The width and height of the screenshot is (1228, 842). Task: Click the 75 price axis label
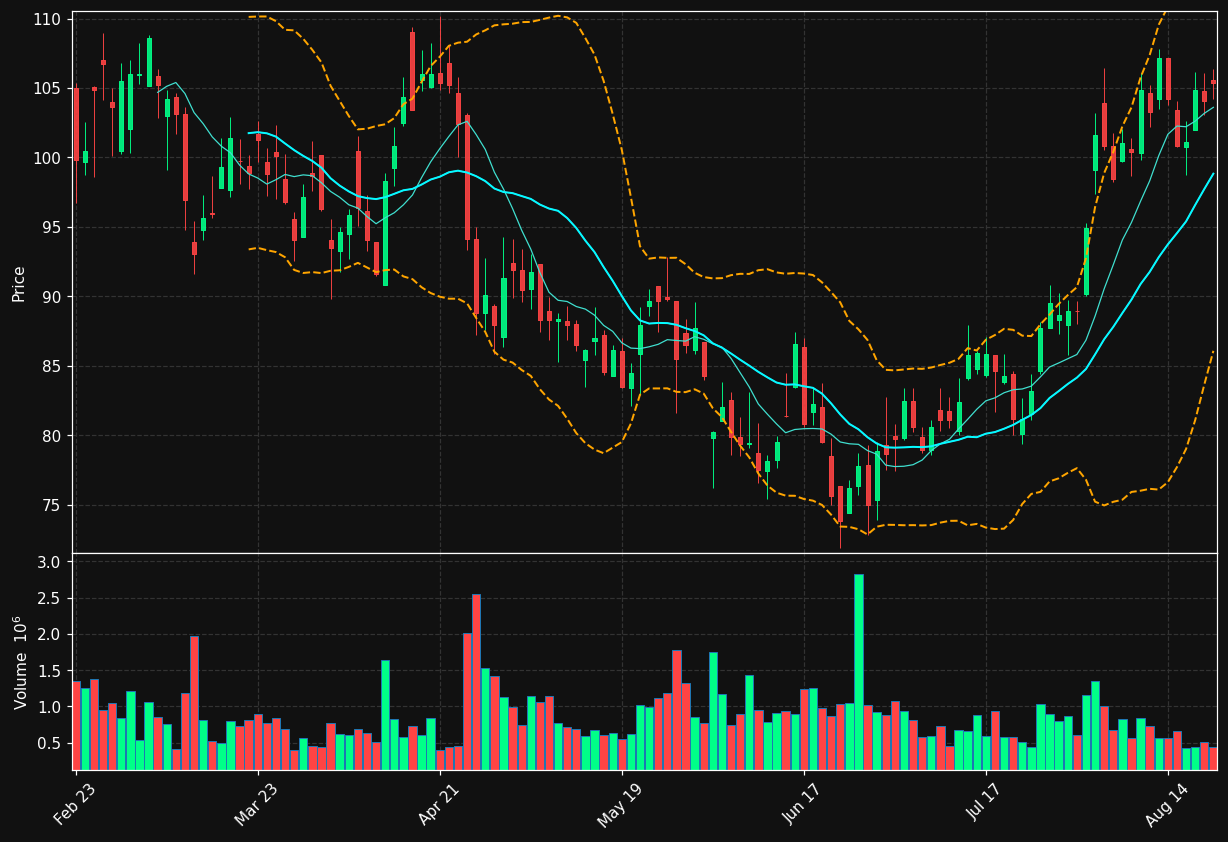(54, 506)
